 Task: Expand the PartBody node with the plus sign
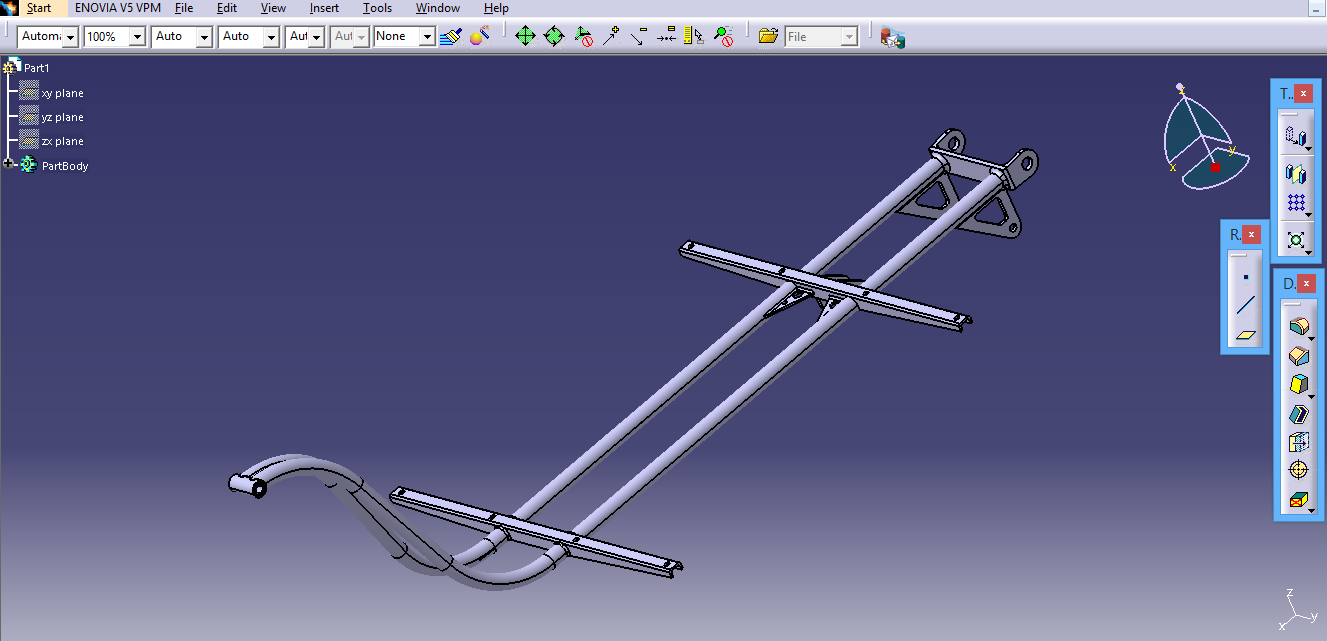[x=8, y=164]
